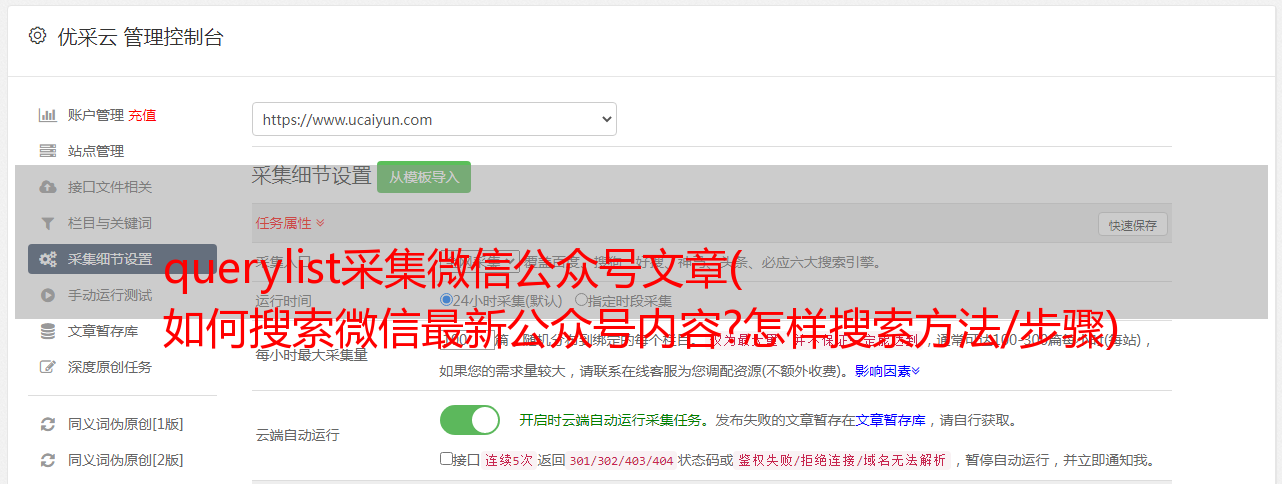This screenshot has width=1282, height=484.
Task: Click the gear icon beside 优采云 管理控制台
Action: tap(37, 36)
